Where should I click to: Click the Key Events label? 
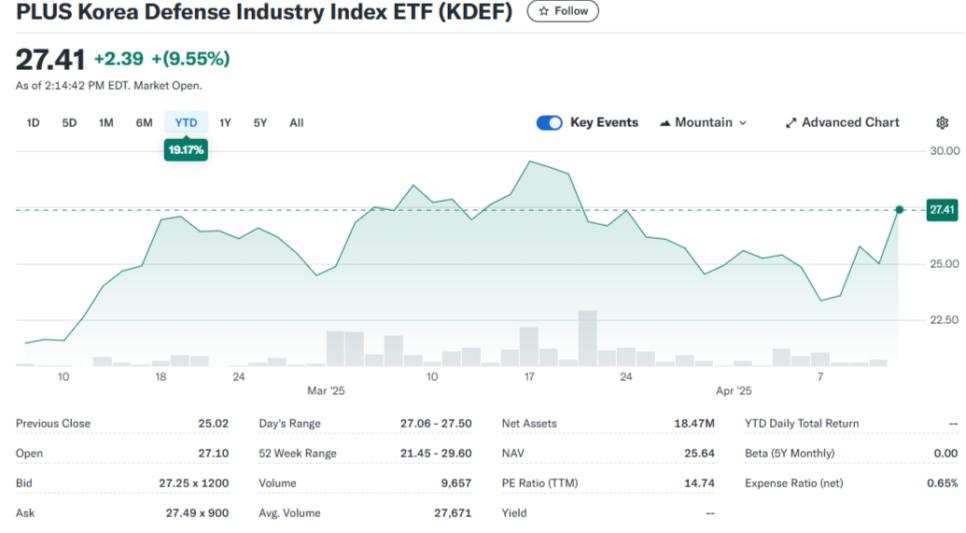tap(604, 122)
